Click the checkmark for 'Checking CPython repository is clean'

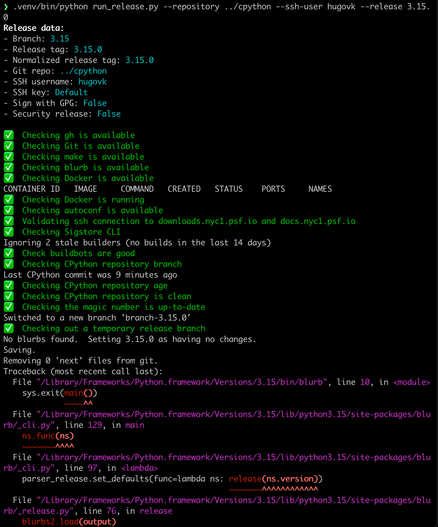[9, 296]
